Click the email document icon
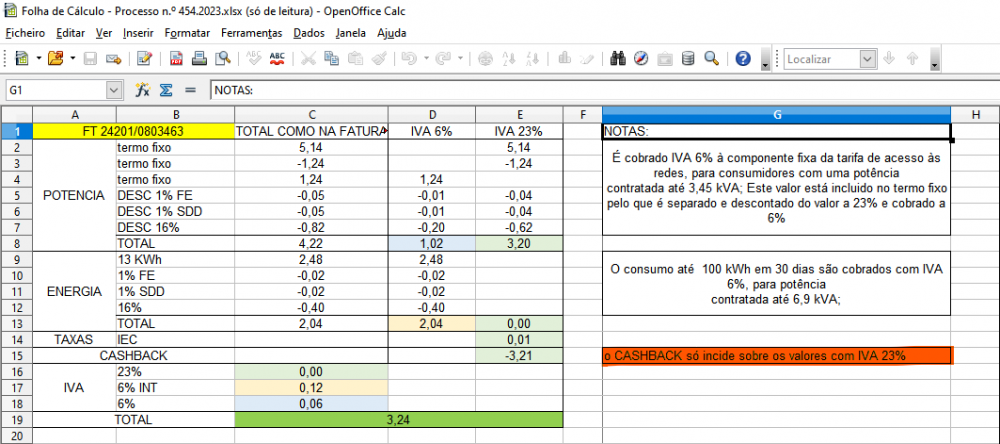This screenshot has width=1000, height=444. pos(113,59)
